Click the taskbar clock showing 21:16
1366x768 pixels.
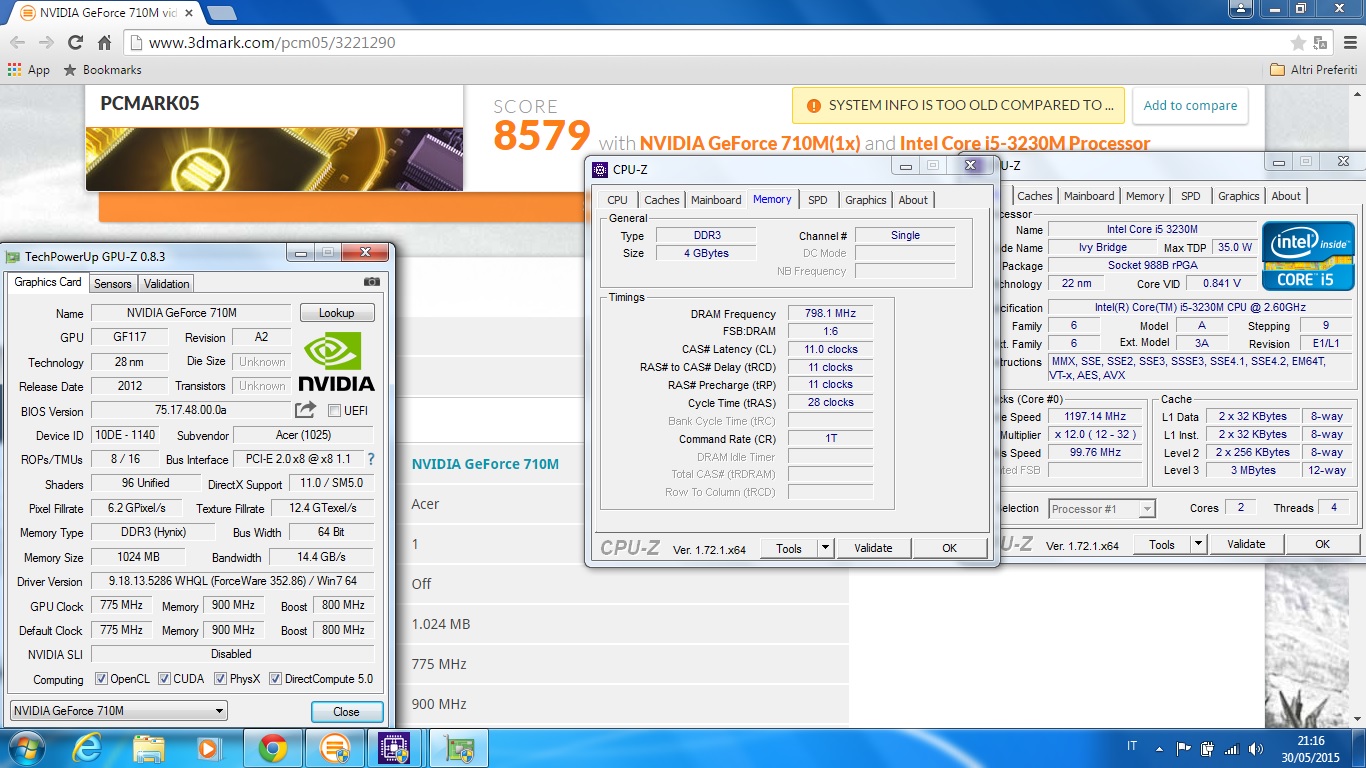pos(1309,741)
